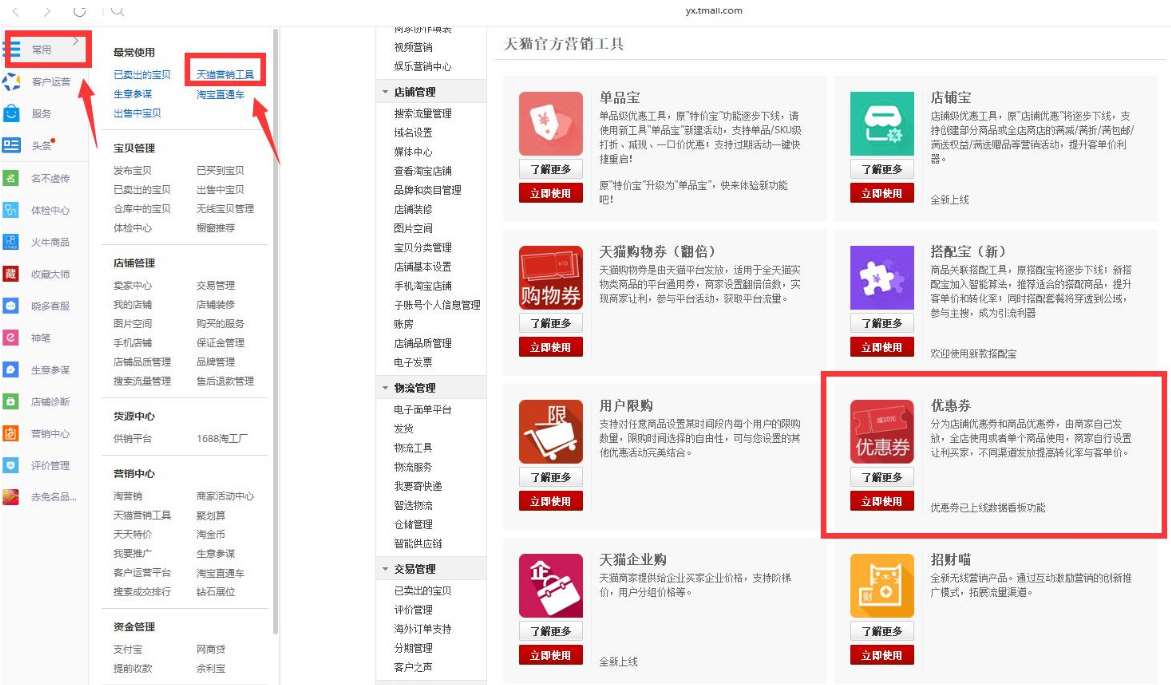The width and height of the screenshot is (1171, 685).
Task: Open 评价管理 under 交易管理 in middle menu
Action: pos(413,610)
